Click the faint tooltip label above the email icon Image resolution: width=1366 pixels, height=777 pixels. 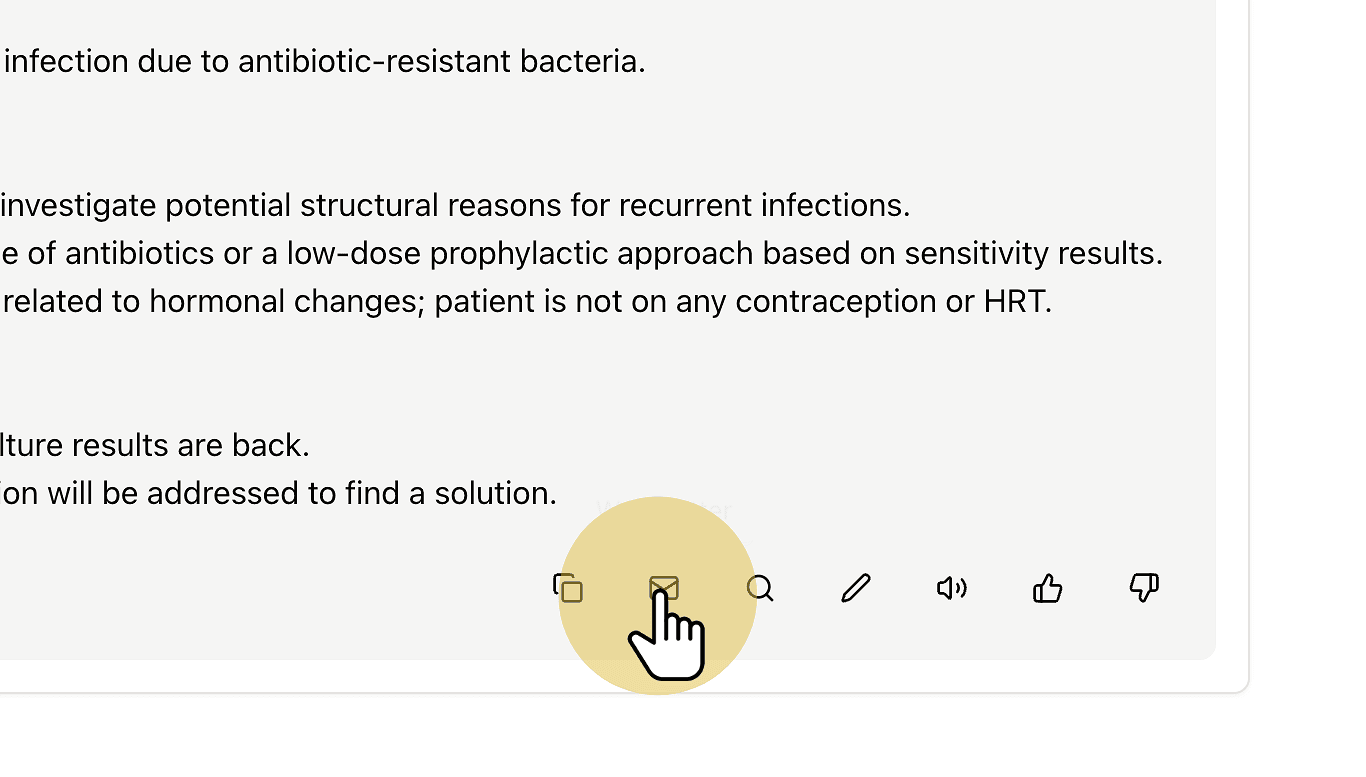click(x=664, y=509)
